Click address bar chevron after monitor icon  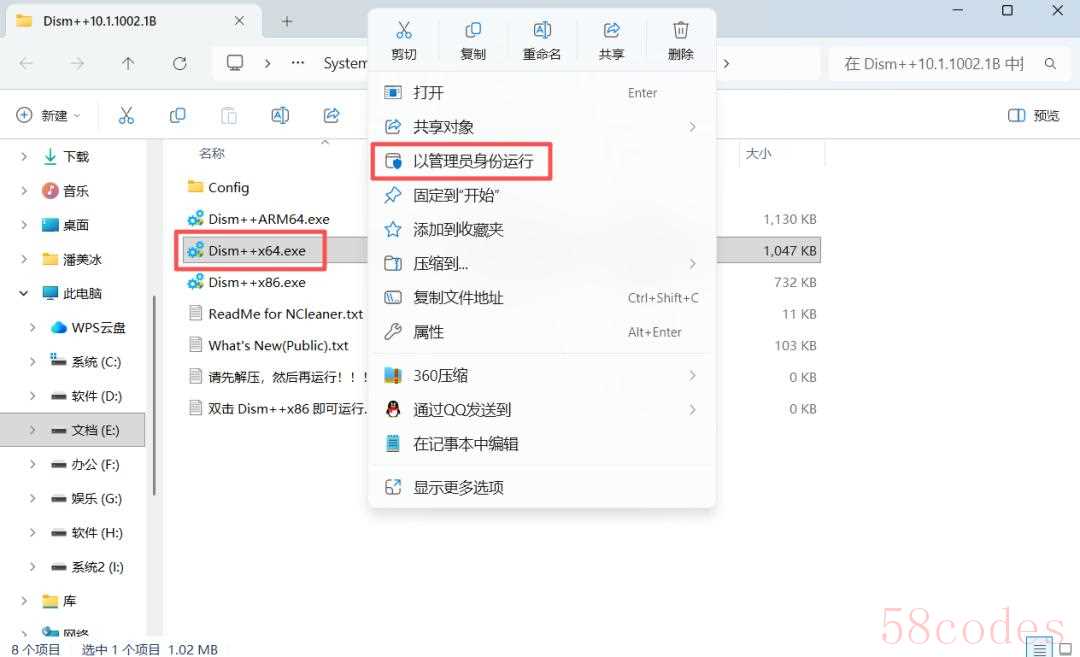(267, 63)
